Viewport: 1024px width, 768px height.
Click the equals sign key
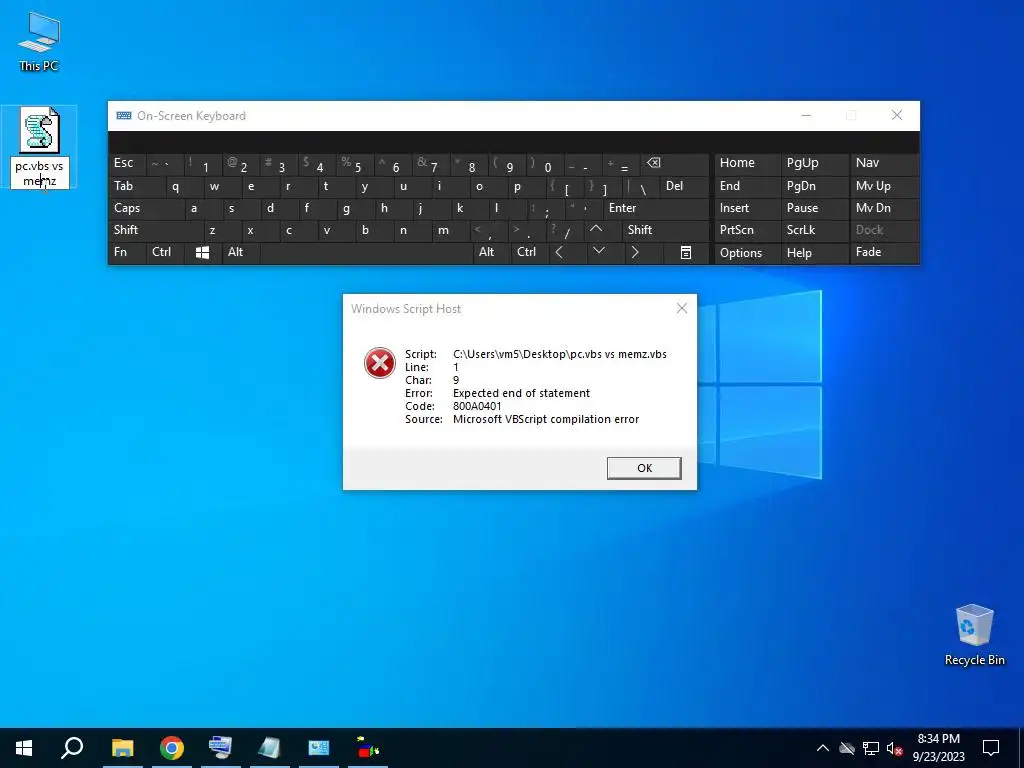point(620,164)
